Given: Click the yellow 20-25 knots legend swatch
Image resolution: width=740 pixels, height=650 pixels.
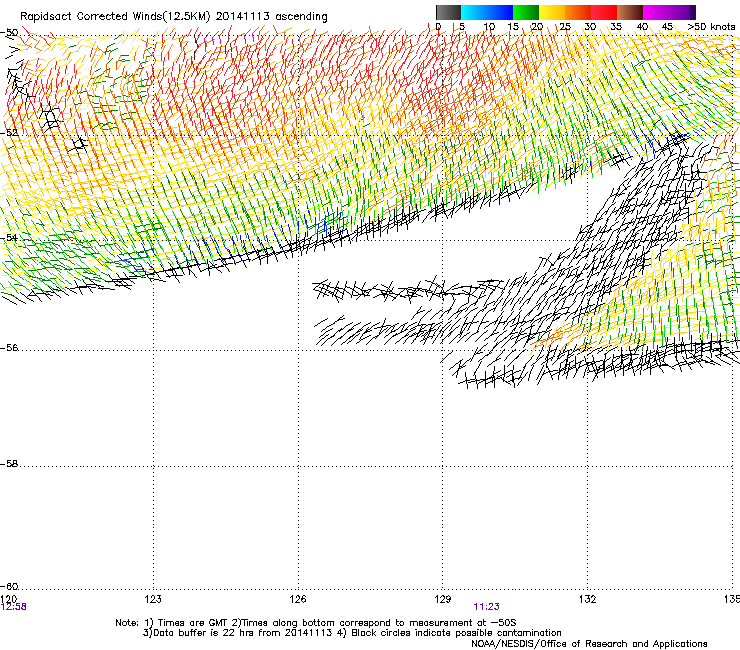Looking at the screenshot, I should tap(552, 12).
